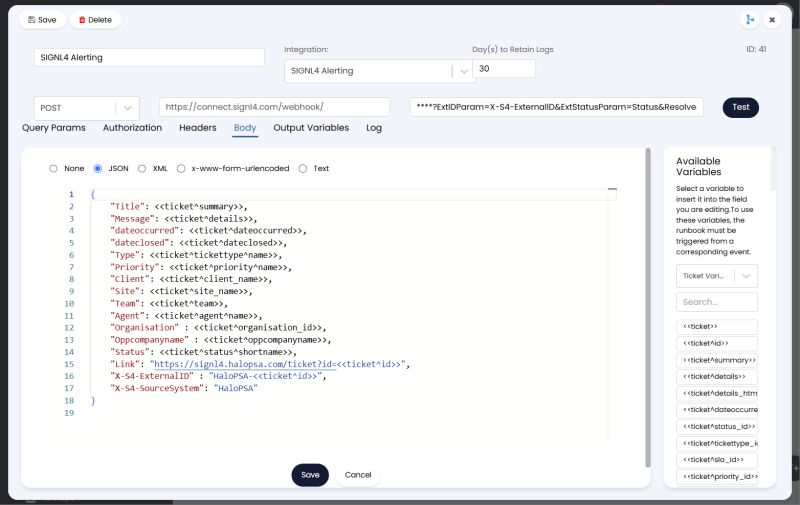Click the "X-S4-ExternalID" key on line 16
Screen dimensions: 800x505
[x=153, y=376]
